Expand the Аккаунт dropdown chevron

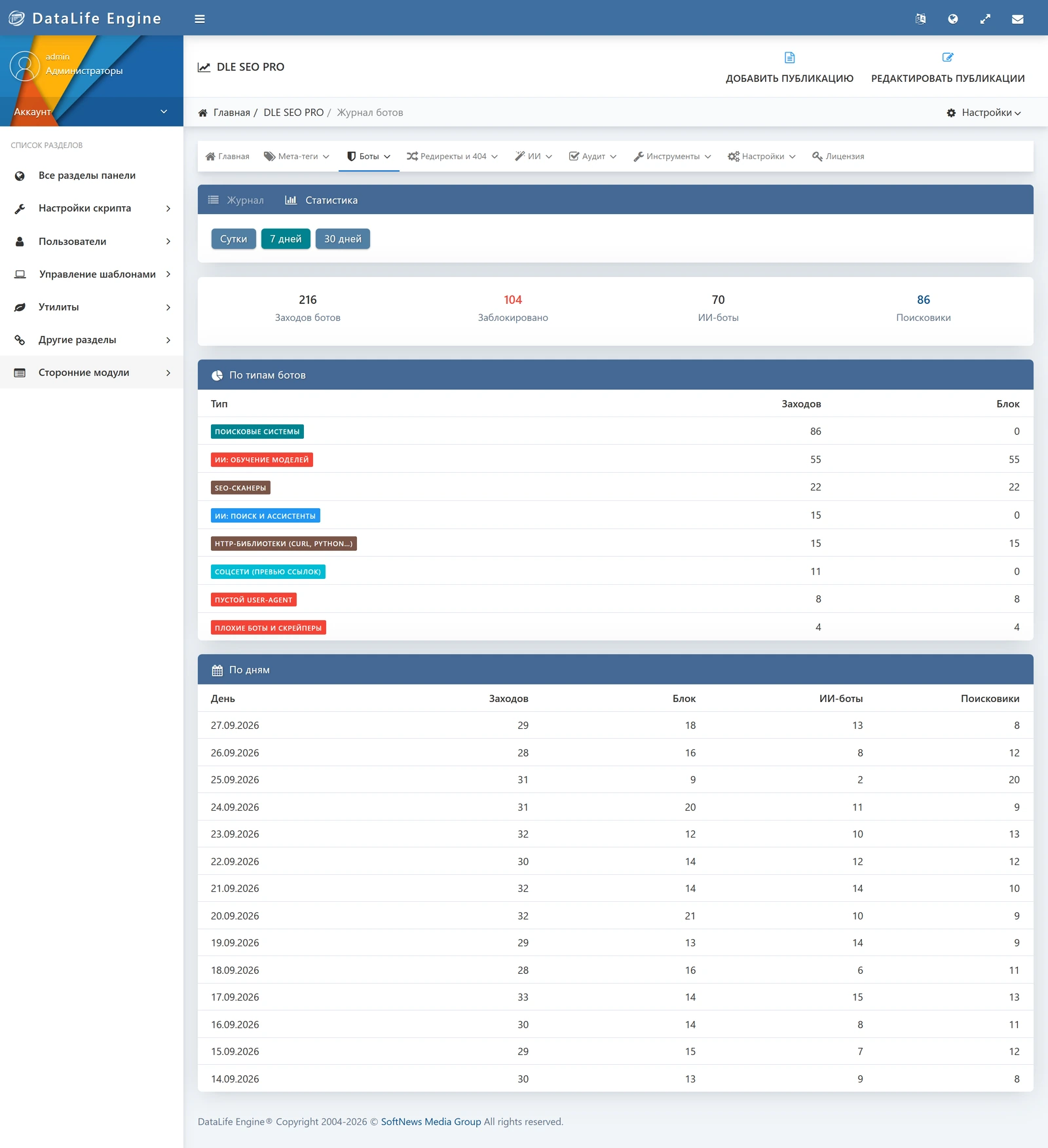pos(164,111)
